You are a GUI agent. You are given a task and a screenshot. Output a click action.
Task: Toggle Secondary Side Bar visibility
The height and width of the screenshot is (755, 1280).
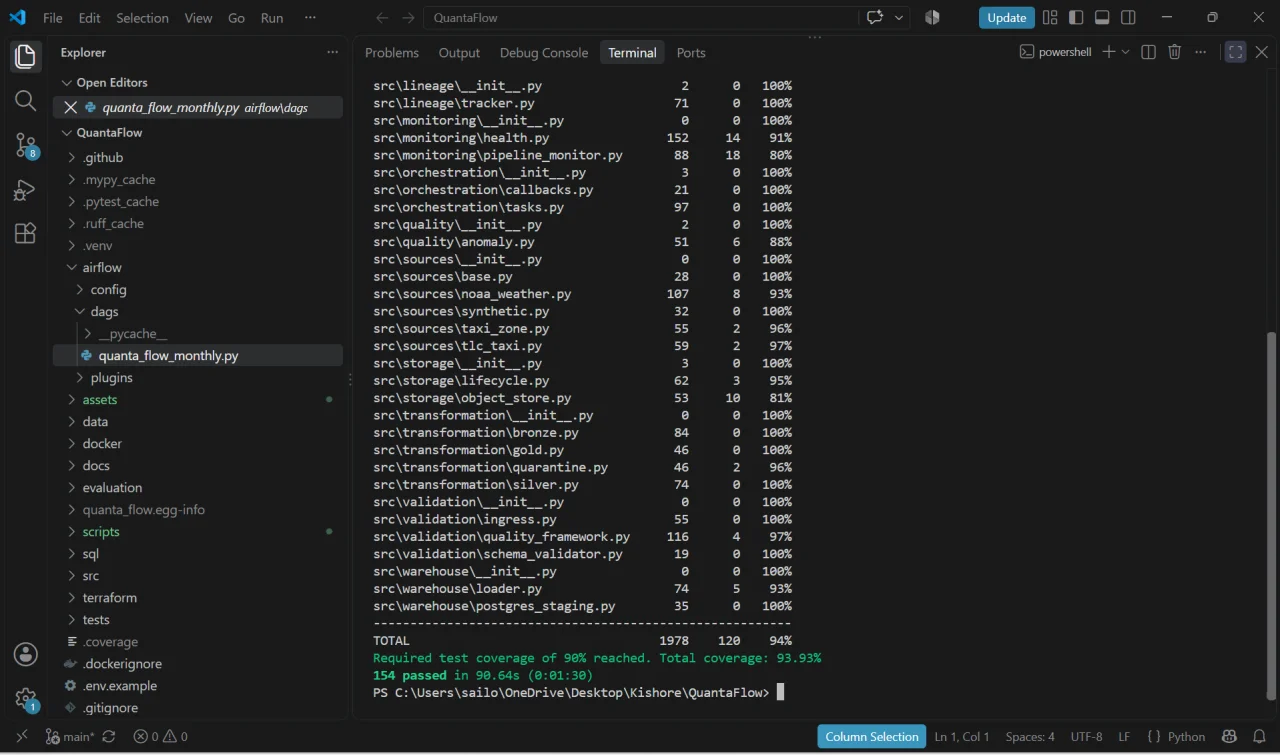click(x=1128, y=18)
